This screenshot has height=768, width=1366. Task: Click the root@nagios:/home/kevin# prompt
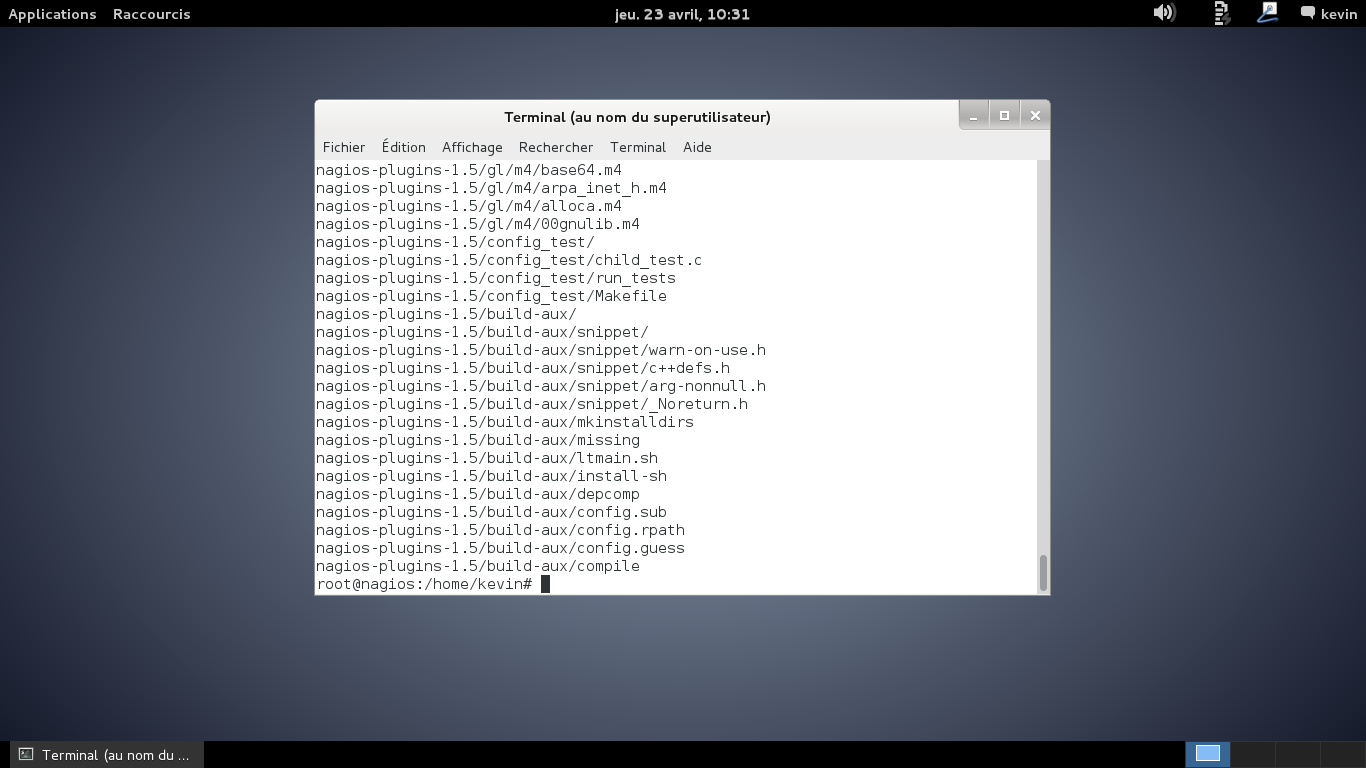coord(424,584)
